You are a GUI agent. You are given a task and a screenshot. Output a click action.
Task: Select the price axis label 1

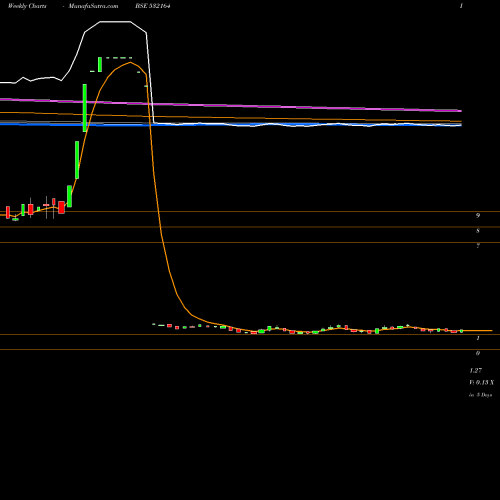[x=478, y=338]
